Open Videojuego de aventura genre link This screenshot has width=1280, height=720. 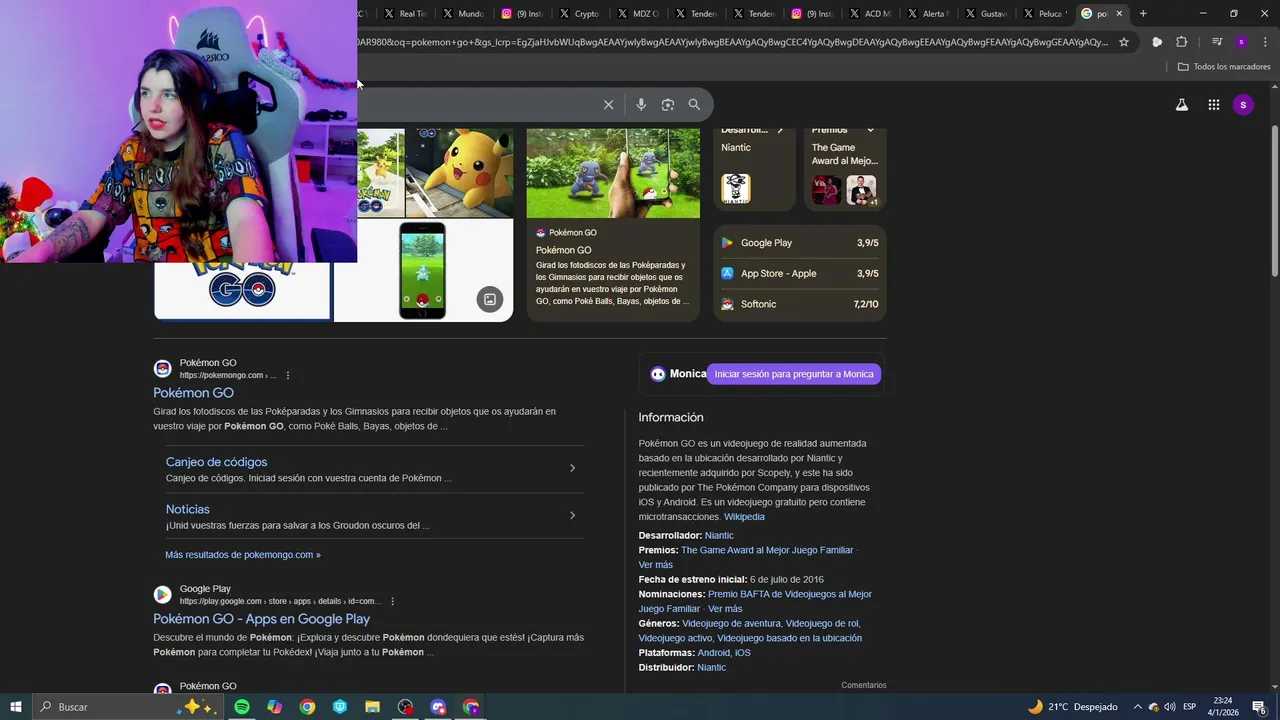pos(731,624)
